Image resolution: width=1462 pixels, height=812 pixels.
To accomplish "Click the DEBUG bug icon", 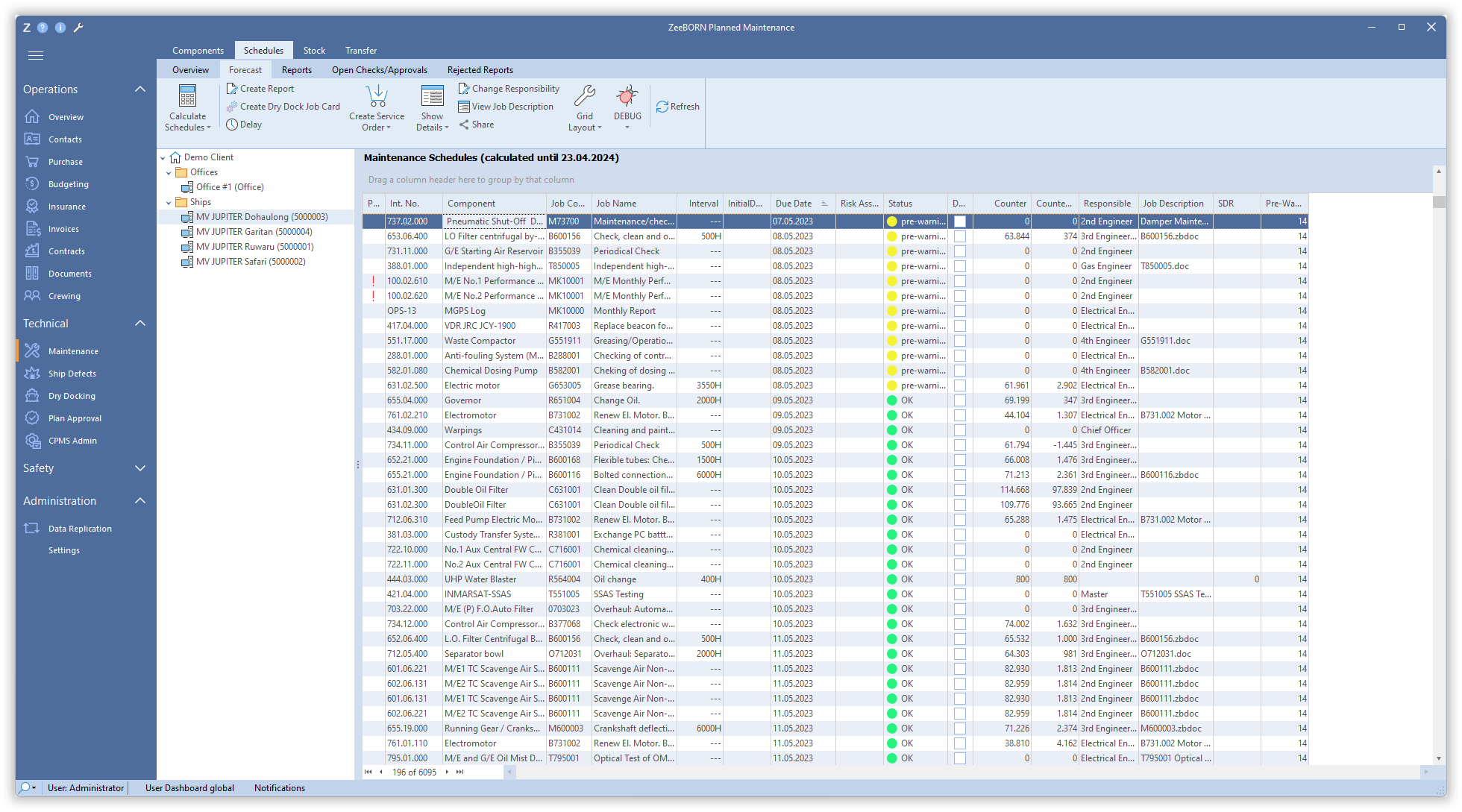I will coord(627,96).
